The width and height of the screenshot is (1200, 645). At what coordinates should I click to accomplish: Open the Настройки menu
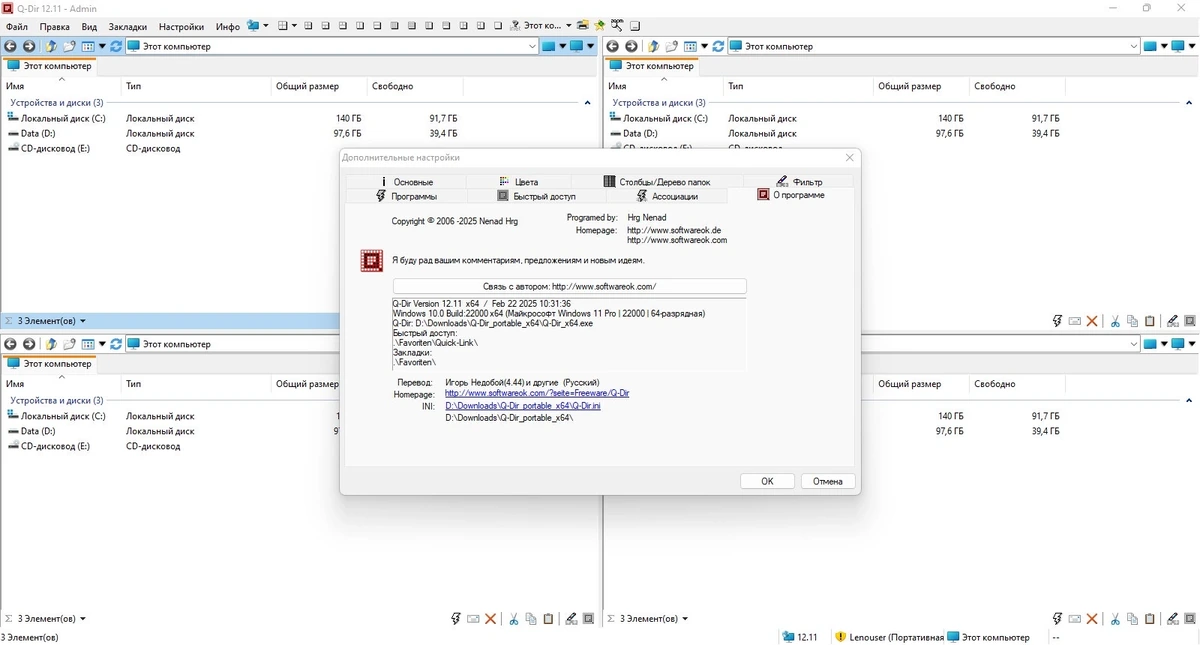point(181,26)
